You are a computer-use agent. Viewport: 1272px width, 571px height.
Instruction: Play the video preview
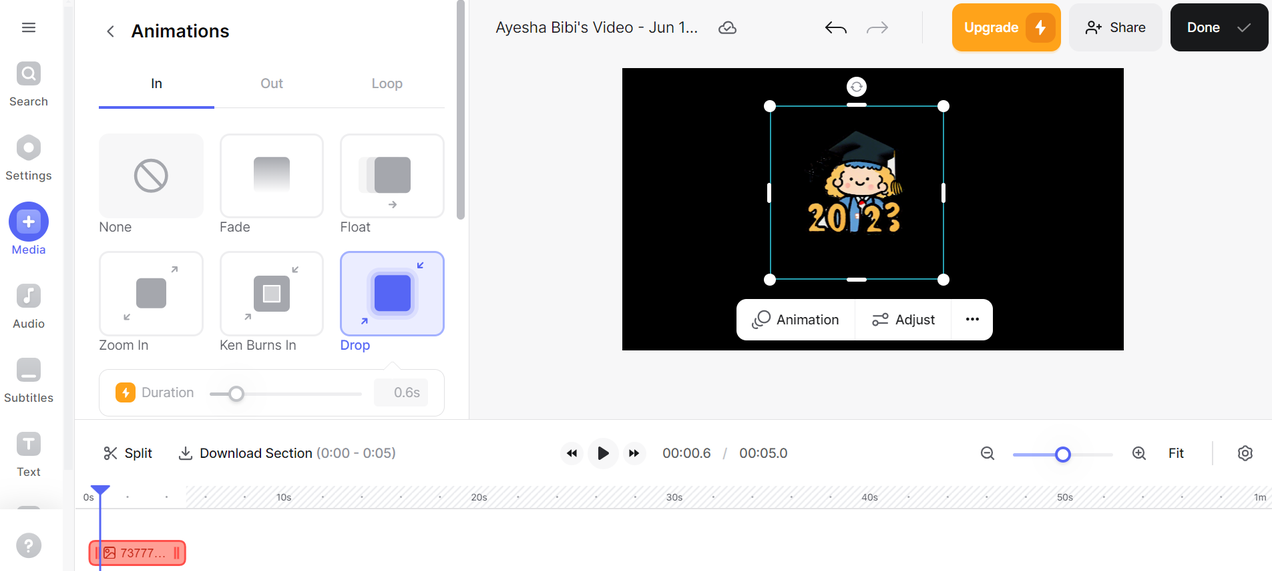click(603, 453)
